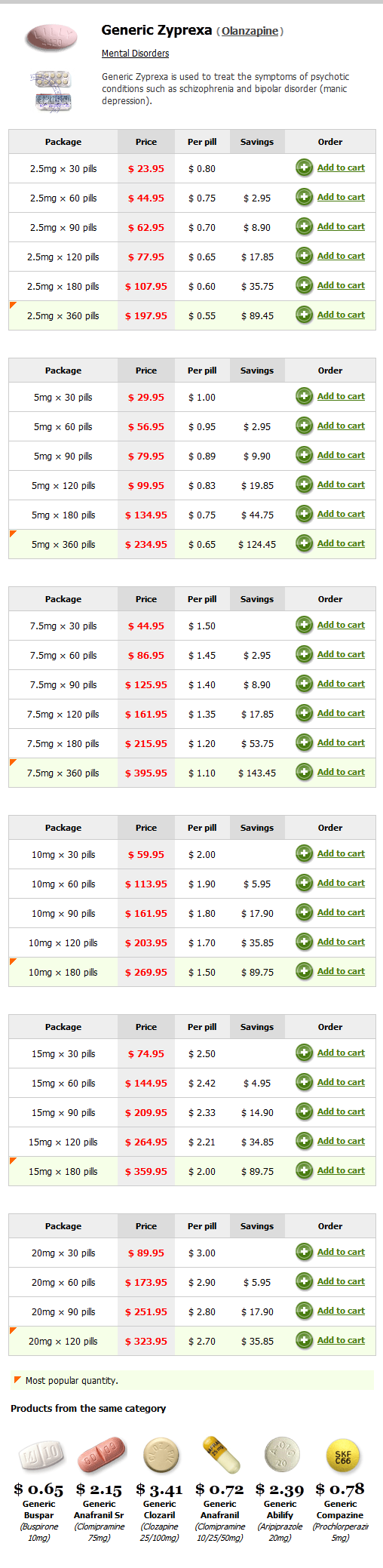This screenshot has width=383, height=1568.
Task: Add 15mg × 180 pills to cart
Action: [341, 1170]
